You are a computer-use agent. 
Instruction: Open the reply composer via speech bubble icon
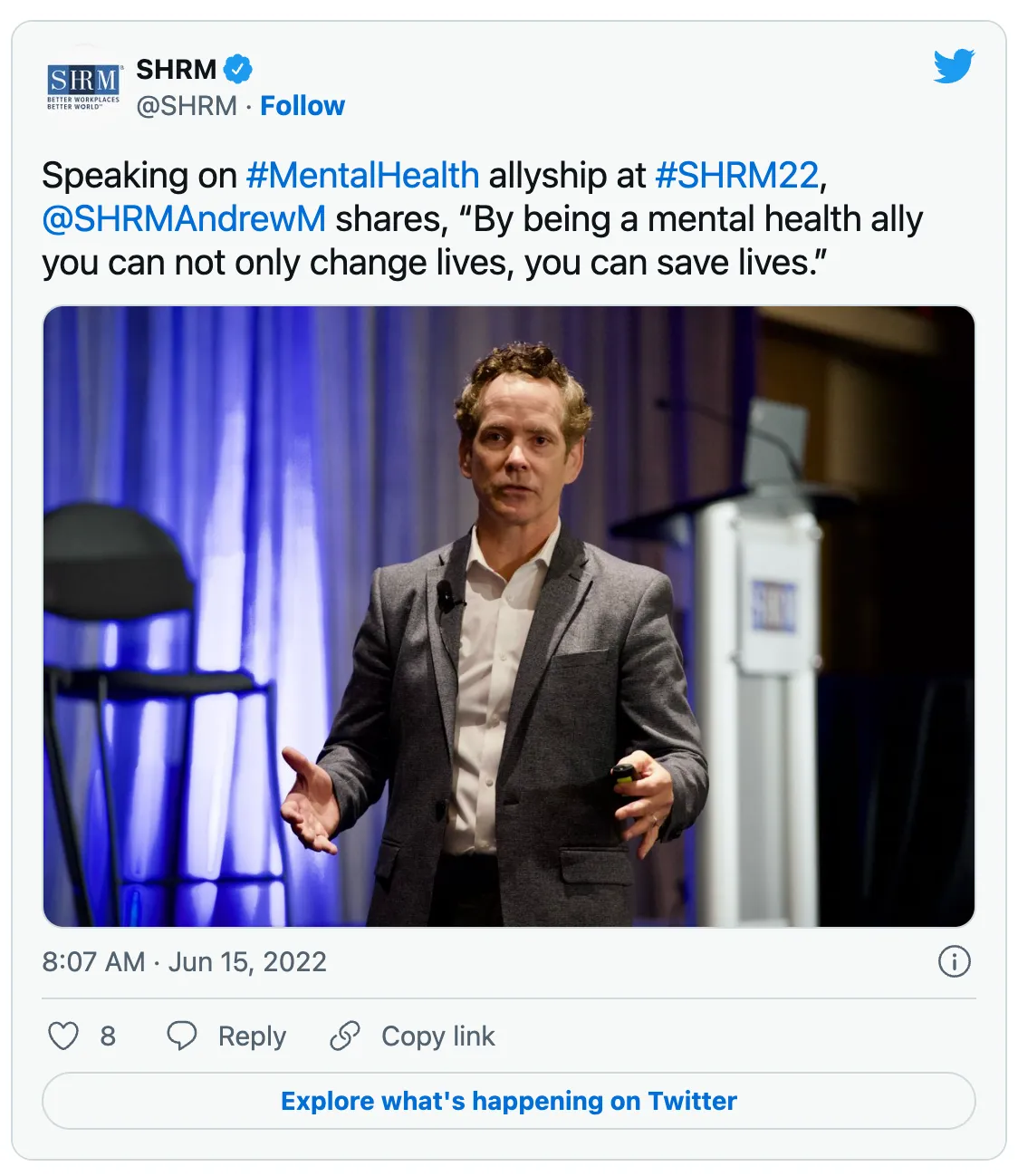tap(184, 1036)
